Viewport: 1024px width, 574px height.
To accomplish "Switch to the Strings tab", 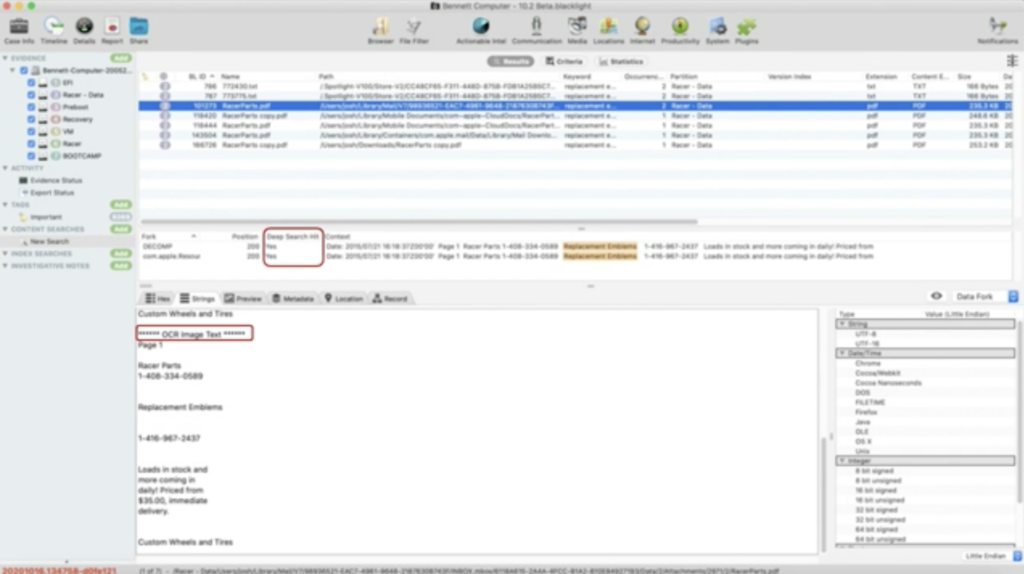I will (x=197, y=298).
